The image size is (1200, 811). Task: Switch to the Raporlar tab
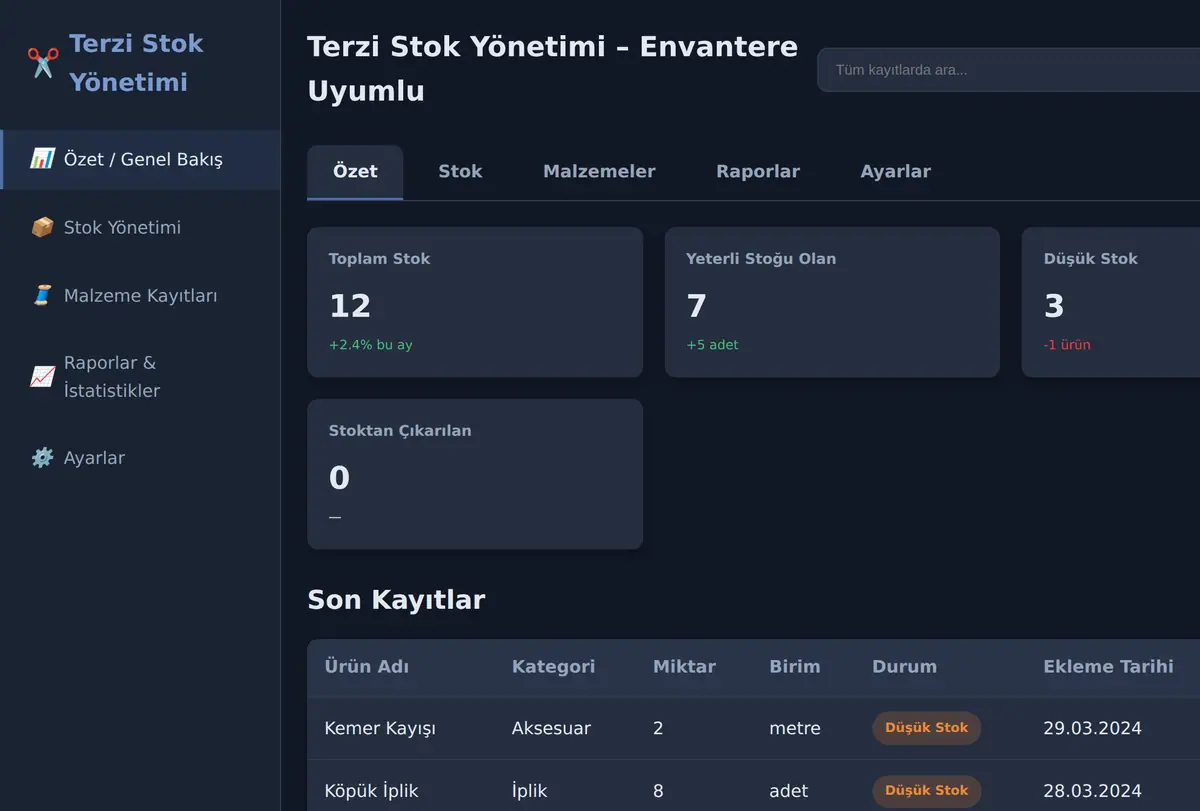click(x=758, y=172)
